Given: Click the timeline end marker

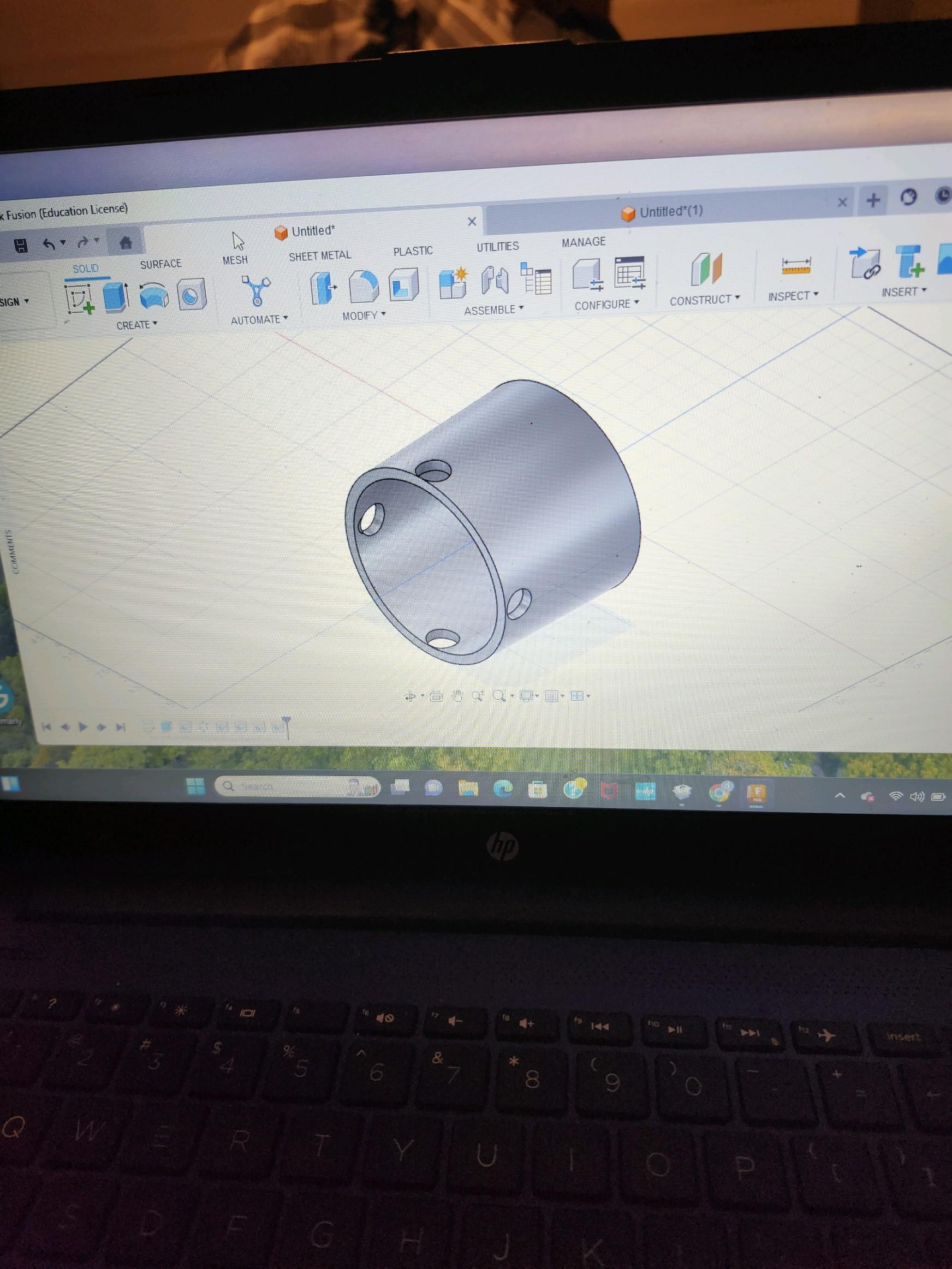Looking at the screenshot, I should click(x=287, y=726).
